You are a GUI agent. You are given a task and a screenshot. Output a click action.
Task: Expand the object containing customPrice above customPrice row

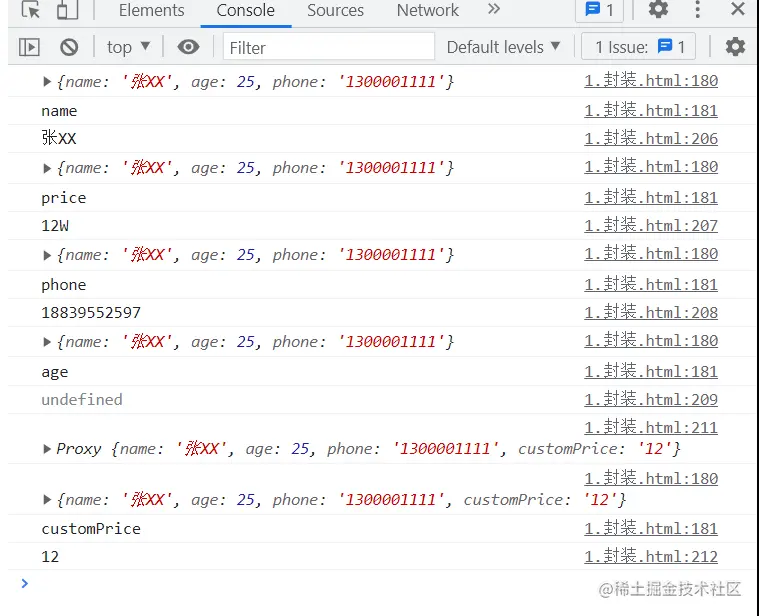pos(47,499)
